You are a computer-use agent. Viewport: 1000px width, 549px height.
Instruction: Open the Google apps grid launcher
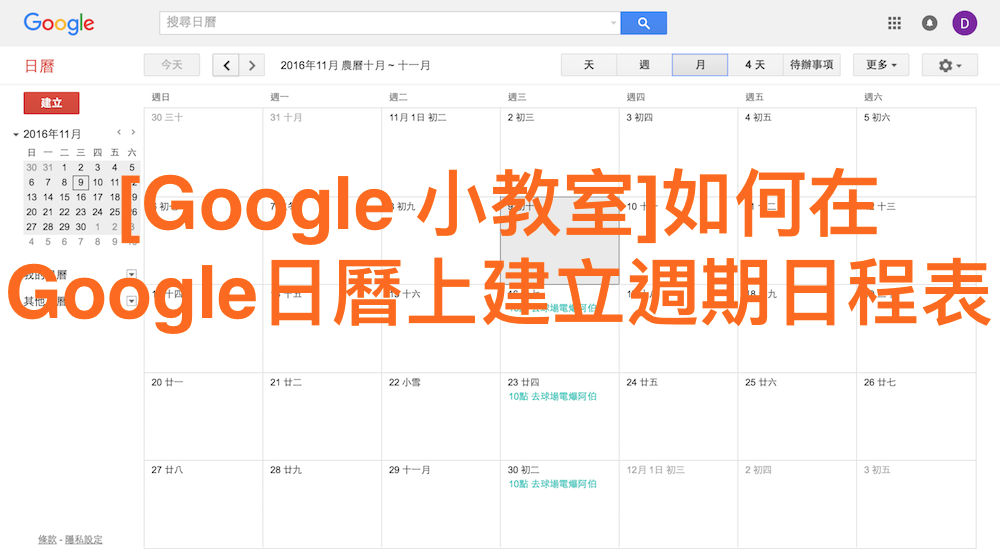pos(895,23)
